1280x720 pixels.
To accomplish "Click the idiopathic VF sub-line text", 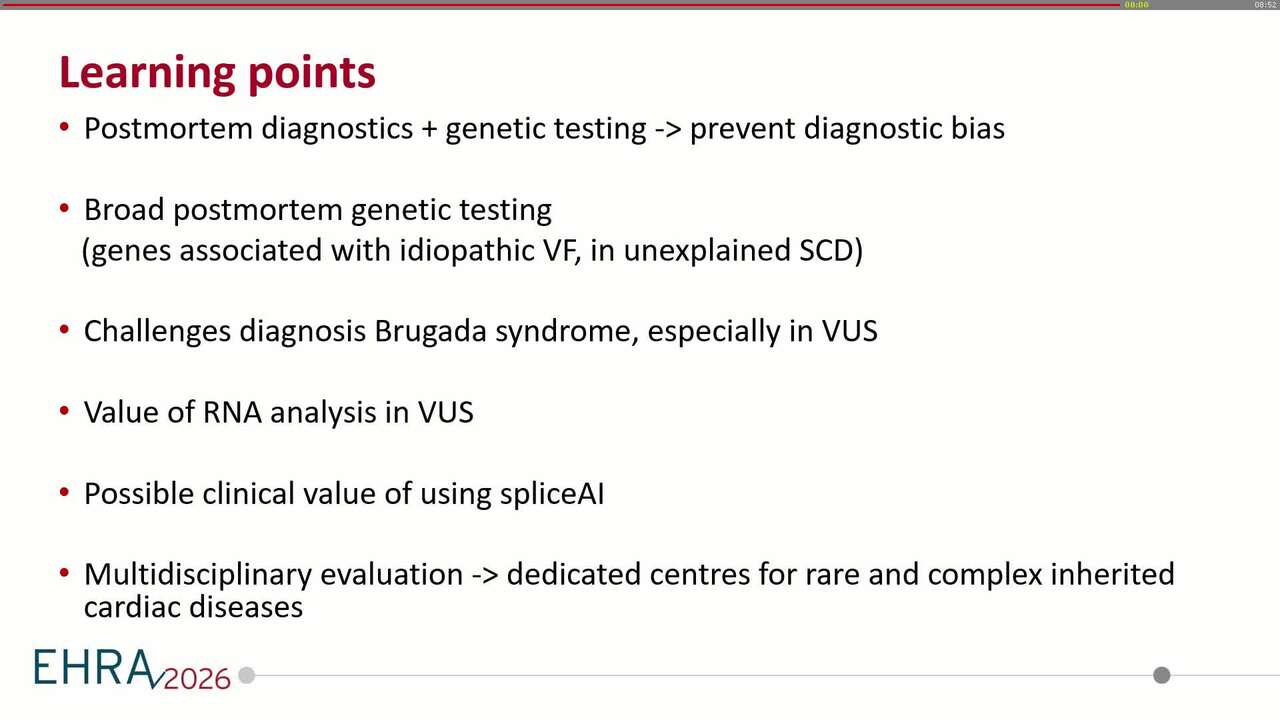I will pos(472,250).
